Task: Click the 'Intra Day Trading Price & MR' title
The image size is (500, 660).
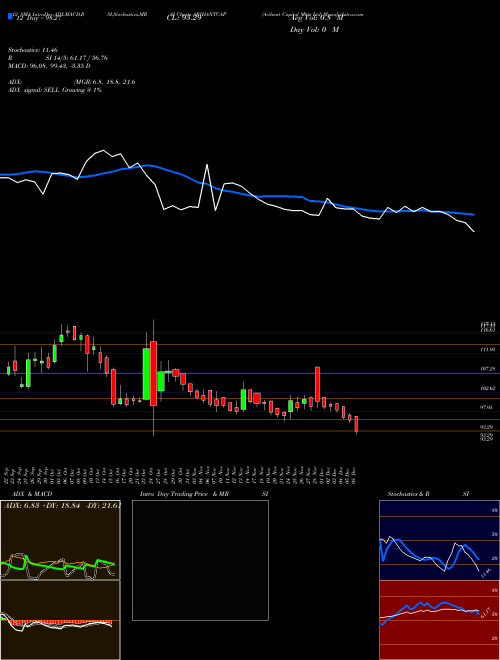Action: click(x=184, y=494)
